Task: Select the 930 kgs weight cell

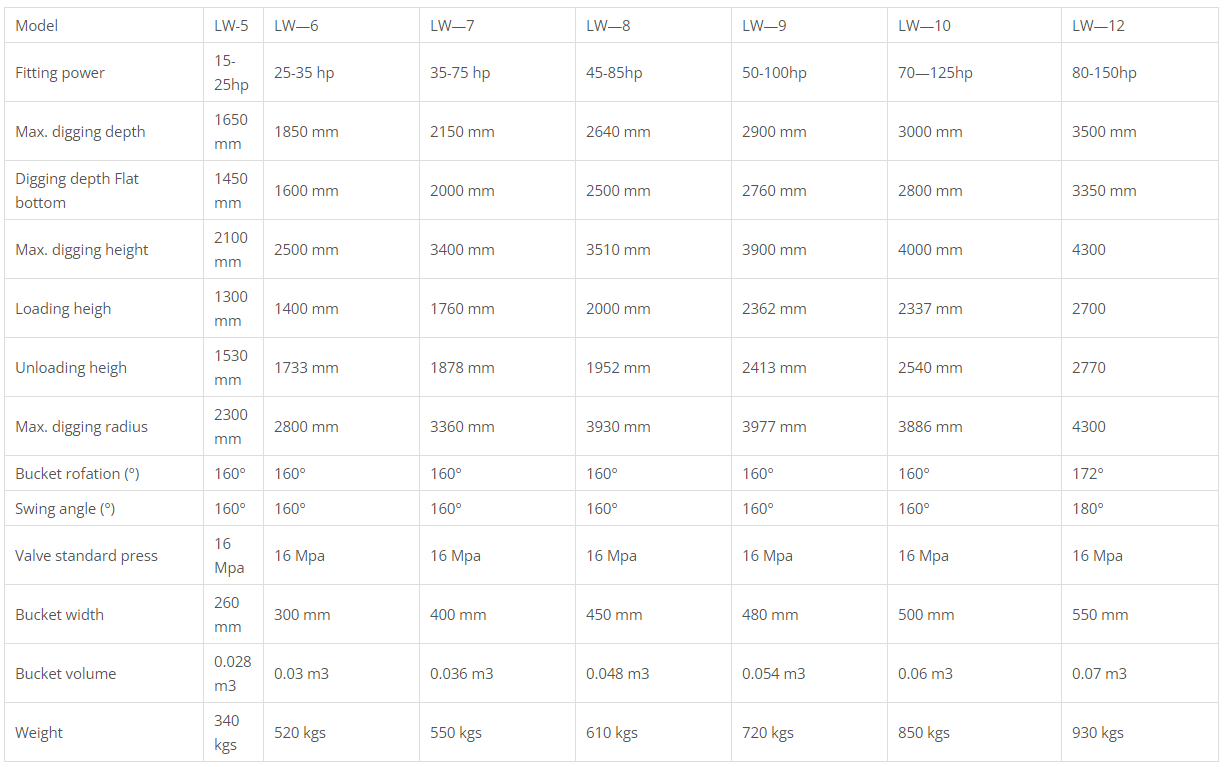Action: pos(1098,732)
